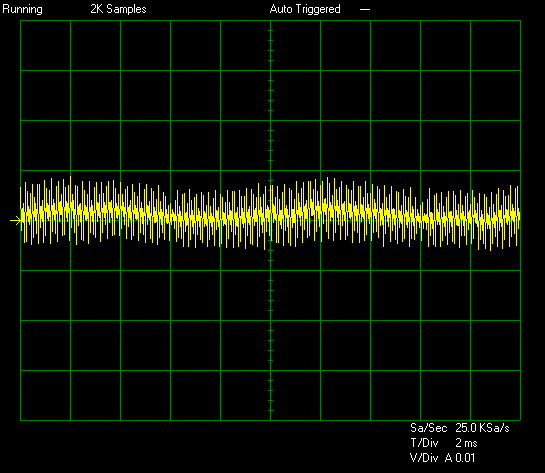This screenshot has width=545, height=473.
Task: Click the Auto Triggered status text
Action: 305,9
